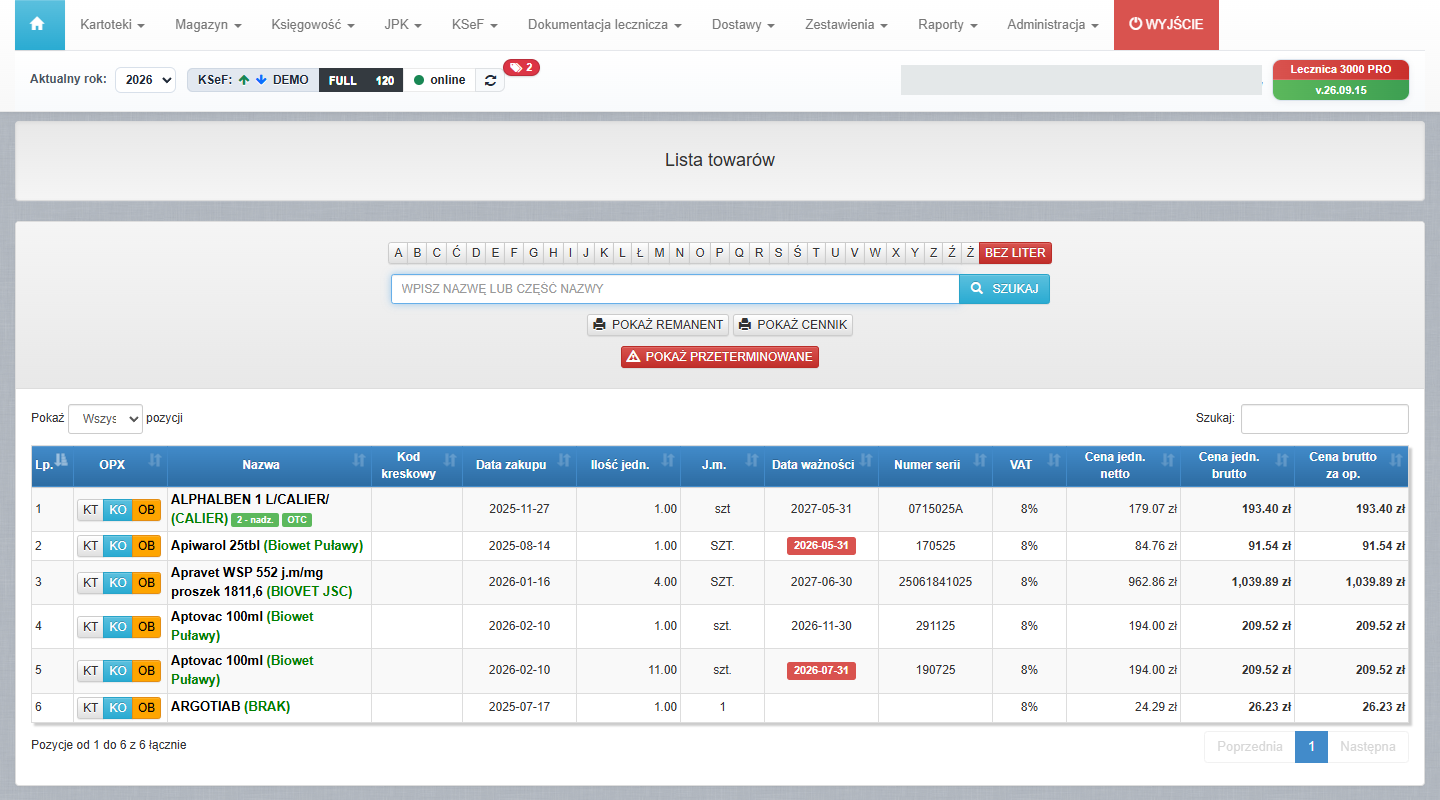Open the Magazyn menu
The image size is (1440, 800).
click(x=208, y=25)
